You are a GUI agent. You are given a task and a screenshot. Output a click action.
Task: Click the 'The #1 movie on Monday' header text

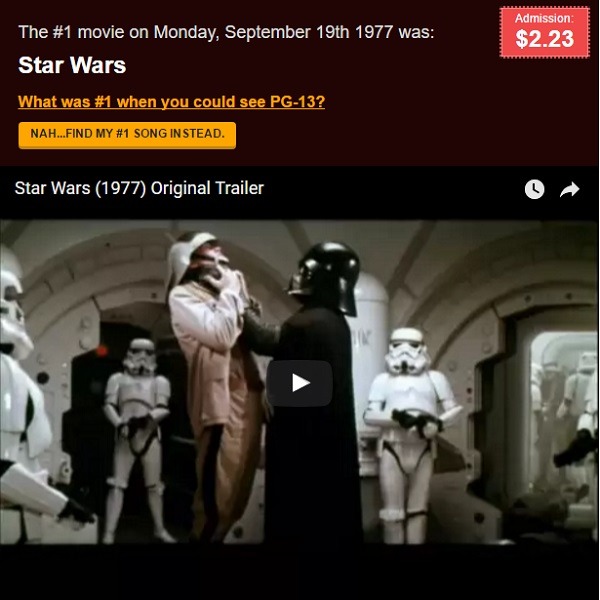[226, 32]
